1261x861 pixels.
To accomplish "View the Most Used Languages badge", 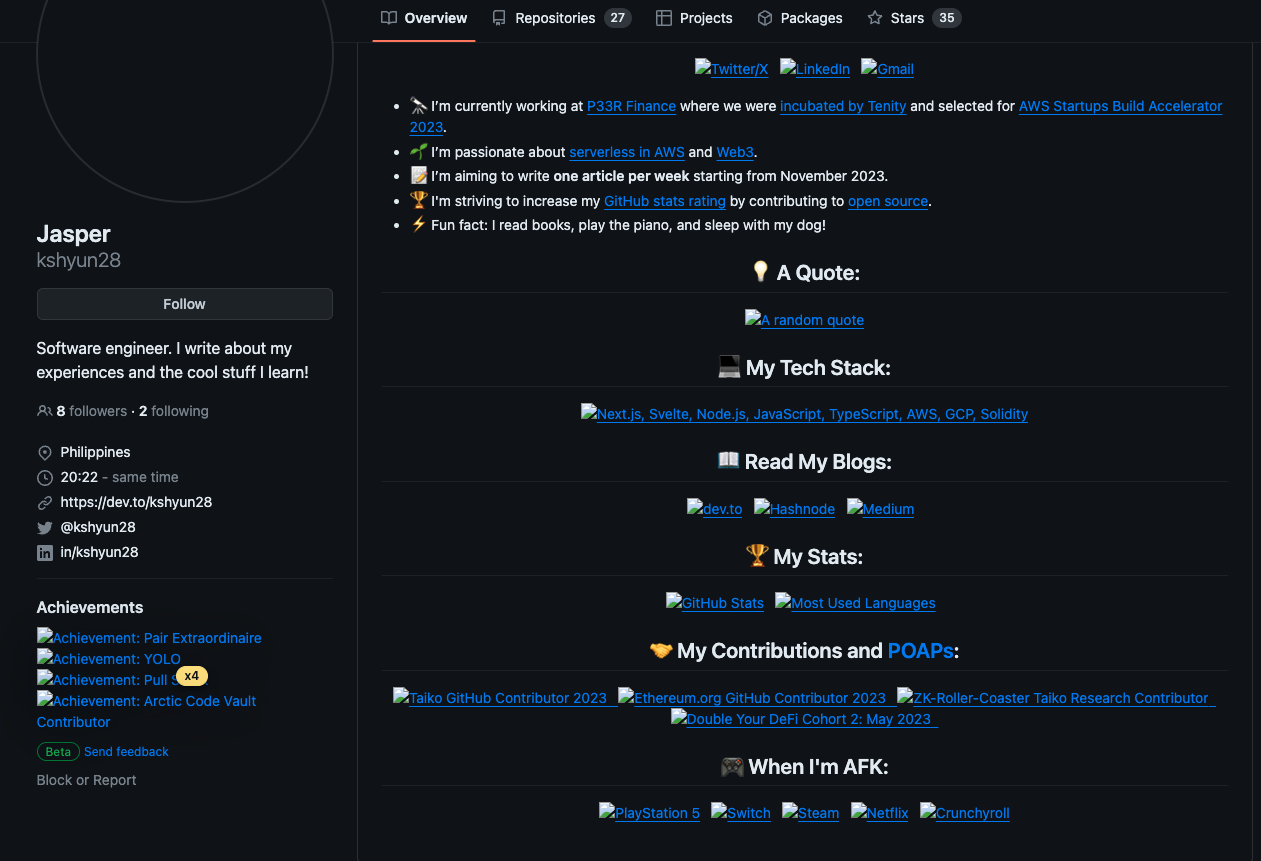I will 855,603.
